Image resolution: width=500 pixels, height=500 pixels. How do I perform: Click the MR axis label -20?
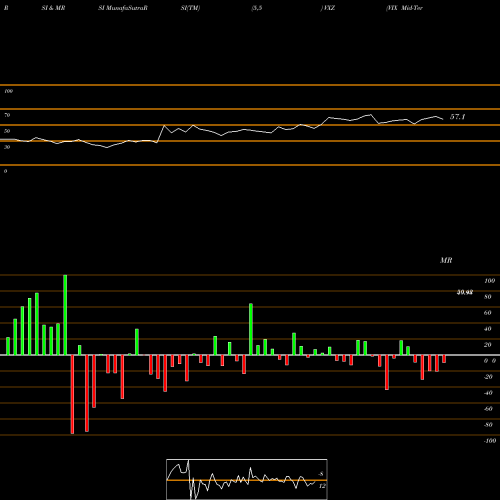point(488,377)
